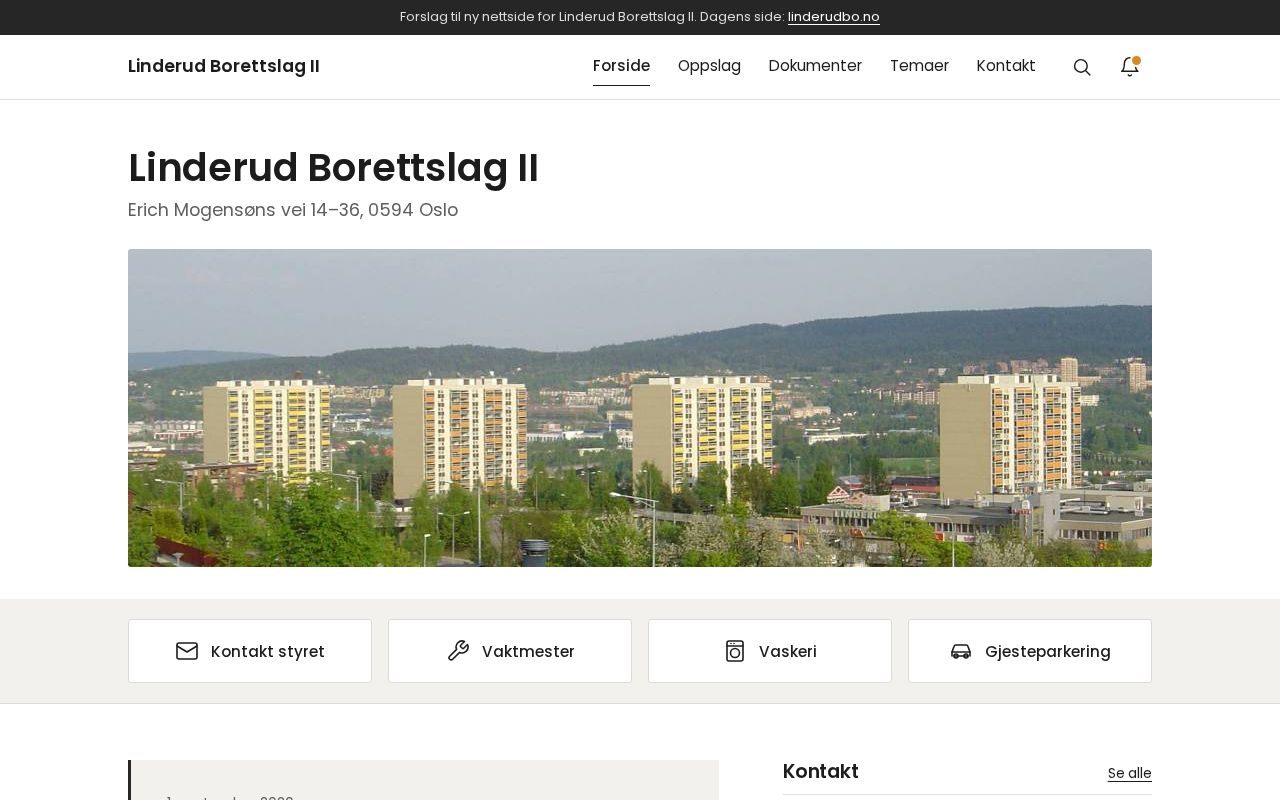Open the Vaskeri quick link
The image size is (1280, 800).
[x=770, y=651]
